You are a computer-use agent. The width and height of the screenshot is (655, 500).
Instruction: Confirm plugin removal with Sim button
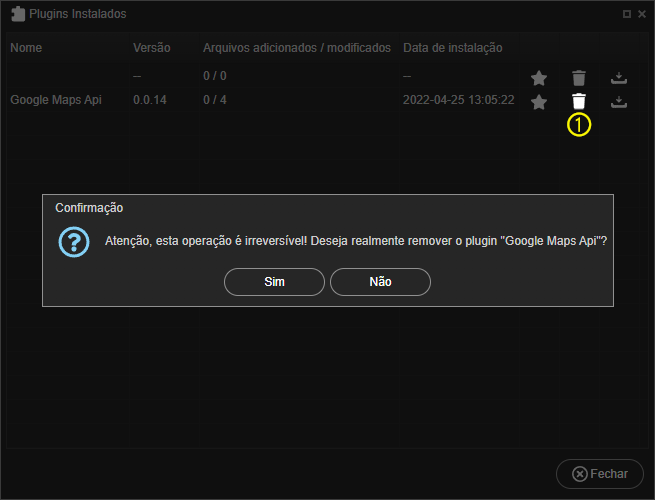(274, 282)
